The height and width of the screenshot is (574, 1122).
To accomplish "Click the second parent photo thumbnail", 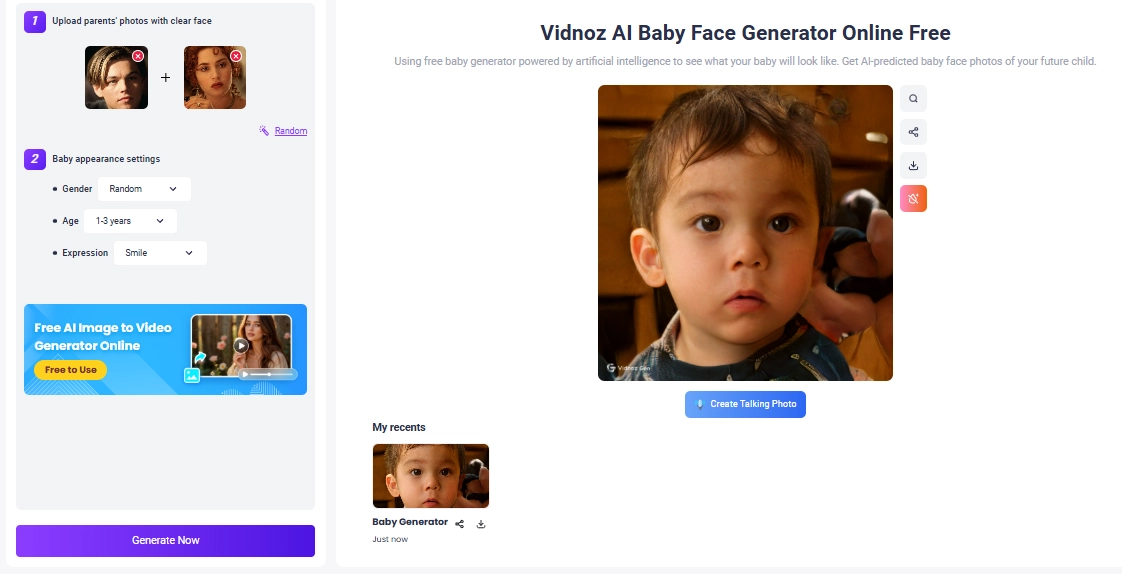I will [x=215, y=77].
